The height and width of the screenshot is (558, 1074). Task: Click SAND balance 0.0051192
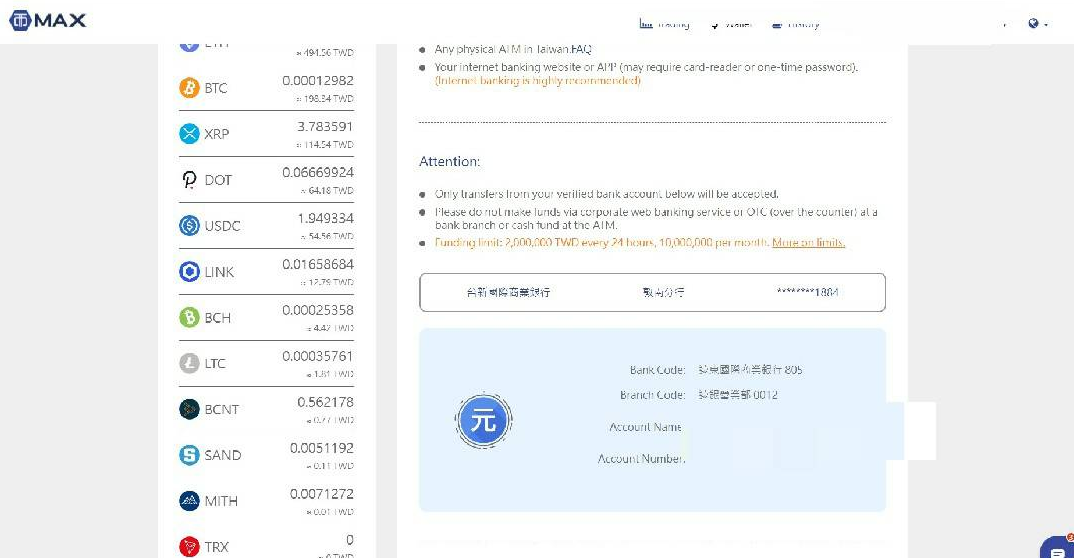[322, 448]
